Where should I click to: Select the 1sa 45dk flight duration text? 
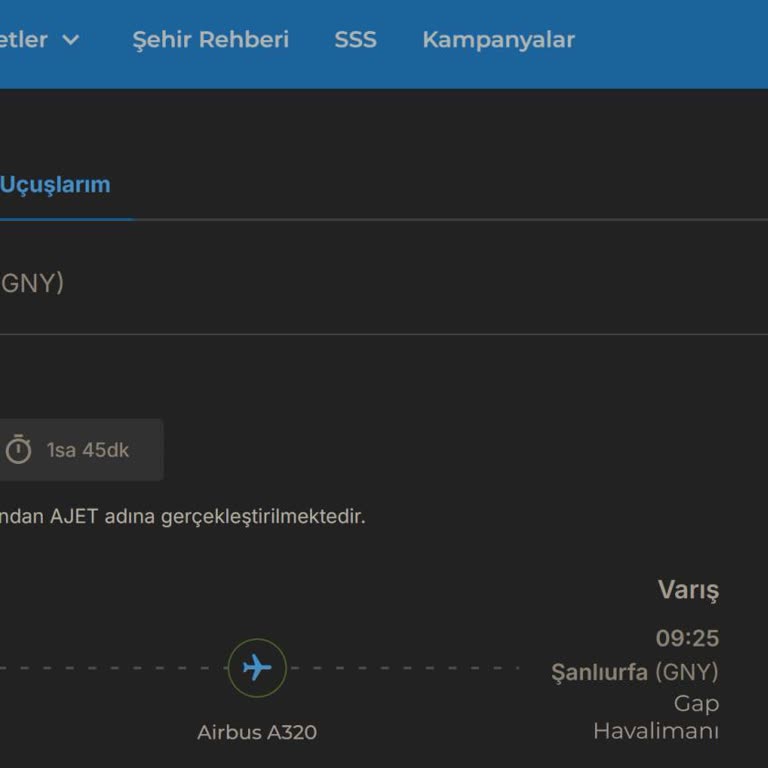[88, 450]
